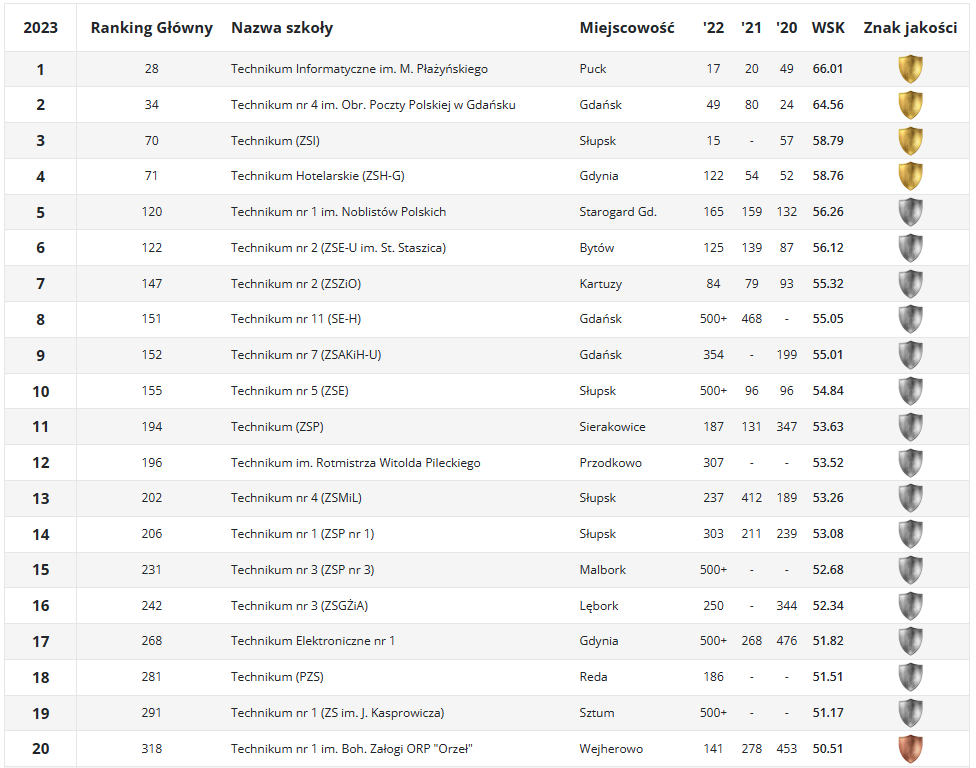Sort by the Nazwa szkoły column header

(282, 28)
